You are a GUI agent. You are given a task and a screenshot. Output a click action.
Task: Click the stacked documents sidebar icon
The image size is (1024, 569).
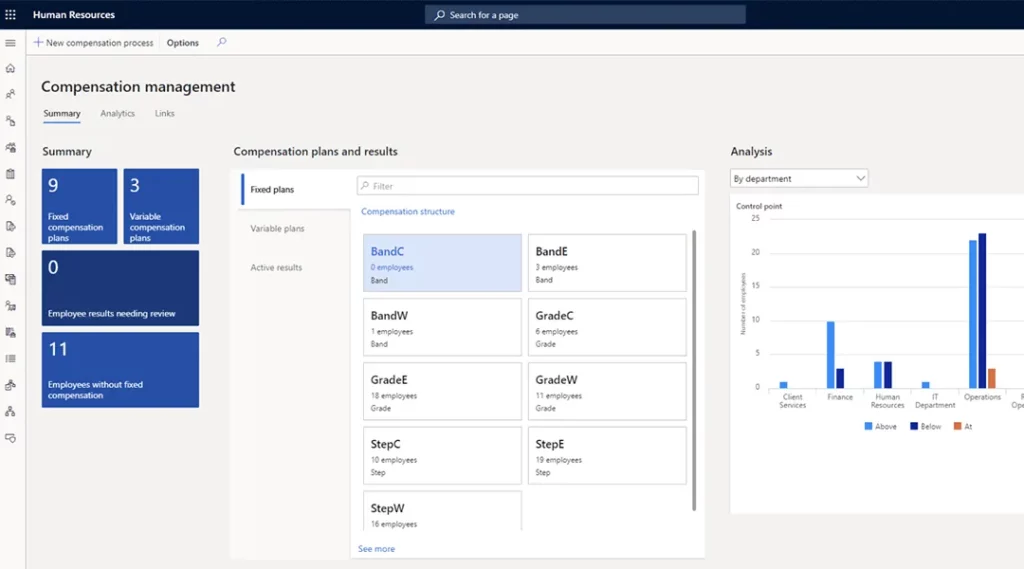[x=10, y=279]
